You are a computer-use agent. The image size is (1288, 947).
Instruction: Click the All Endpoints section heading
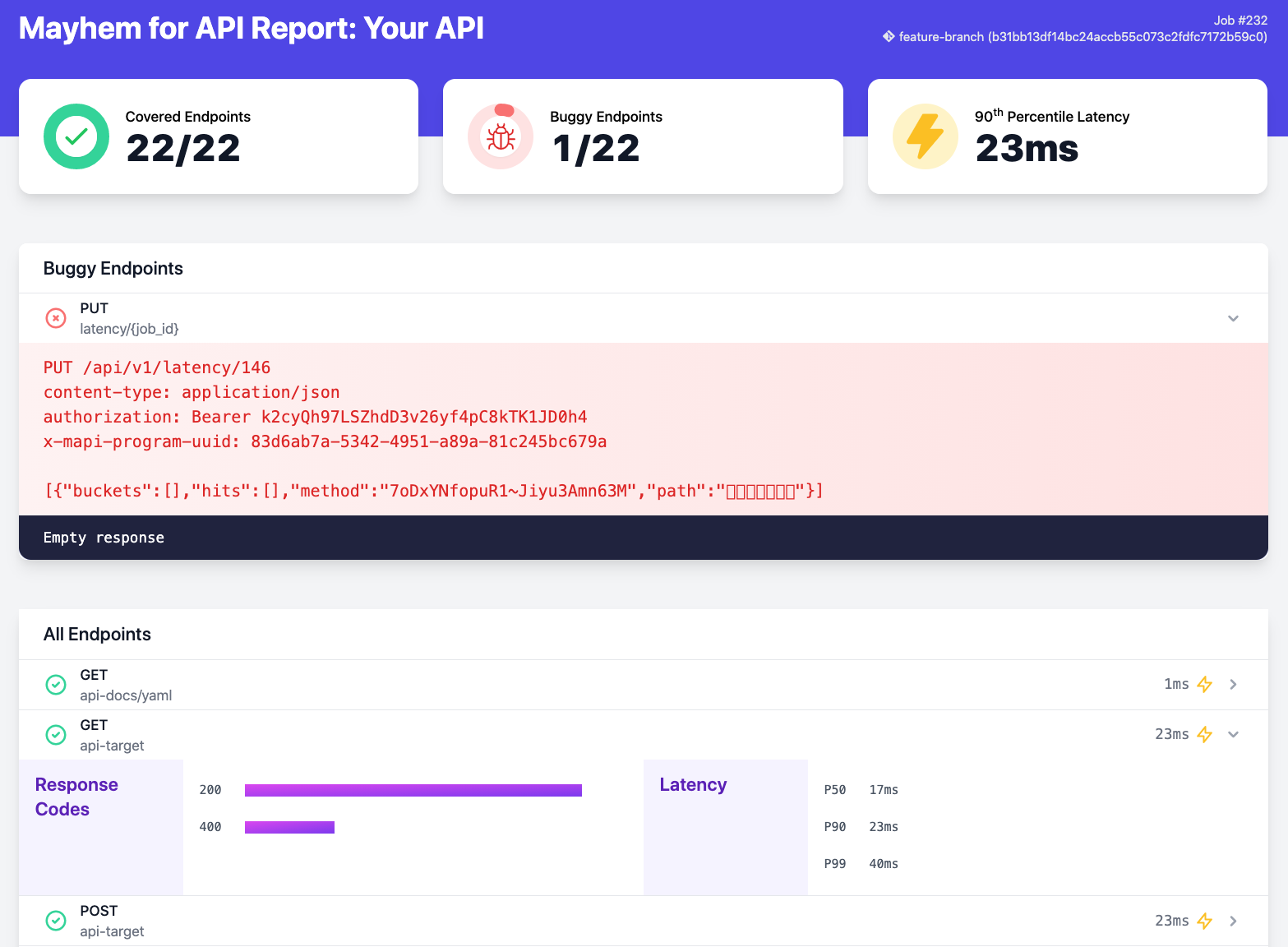97,634
